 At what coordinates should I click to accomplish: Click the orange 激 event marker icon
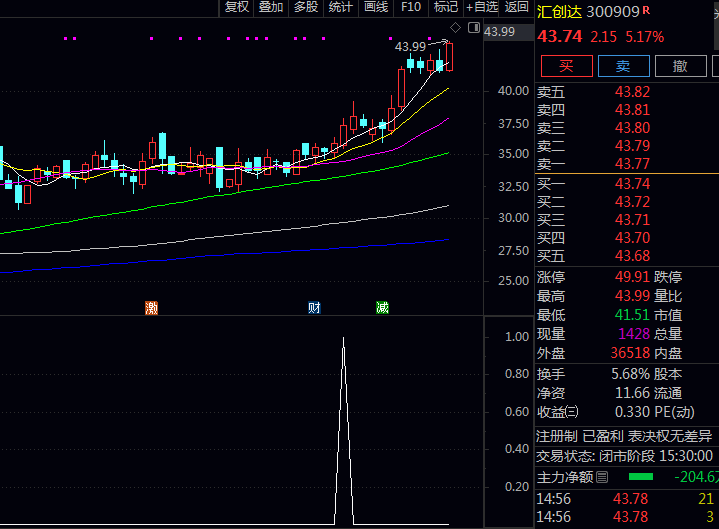[x=151, y=308]
